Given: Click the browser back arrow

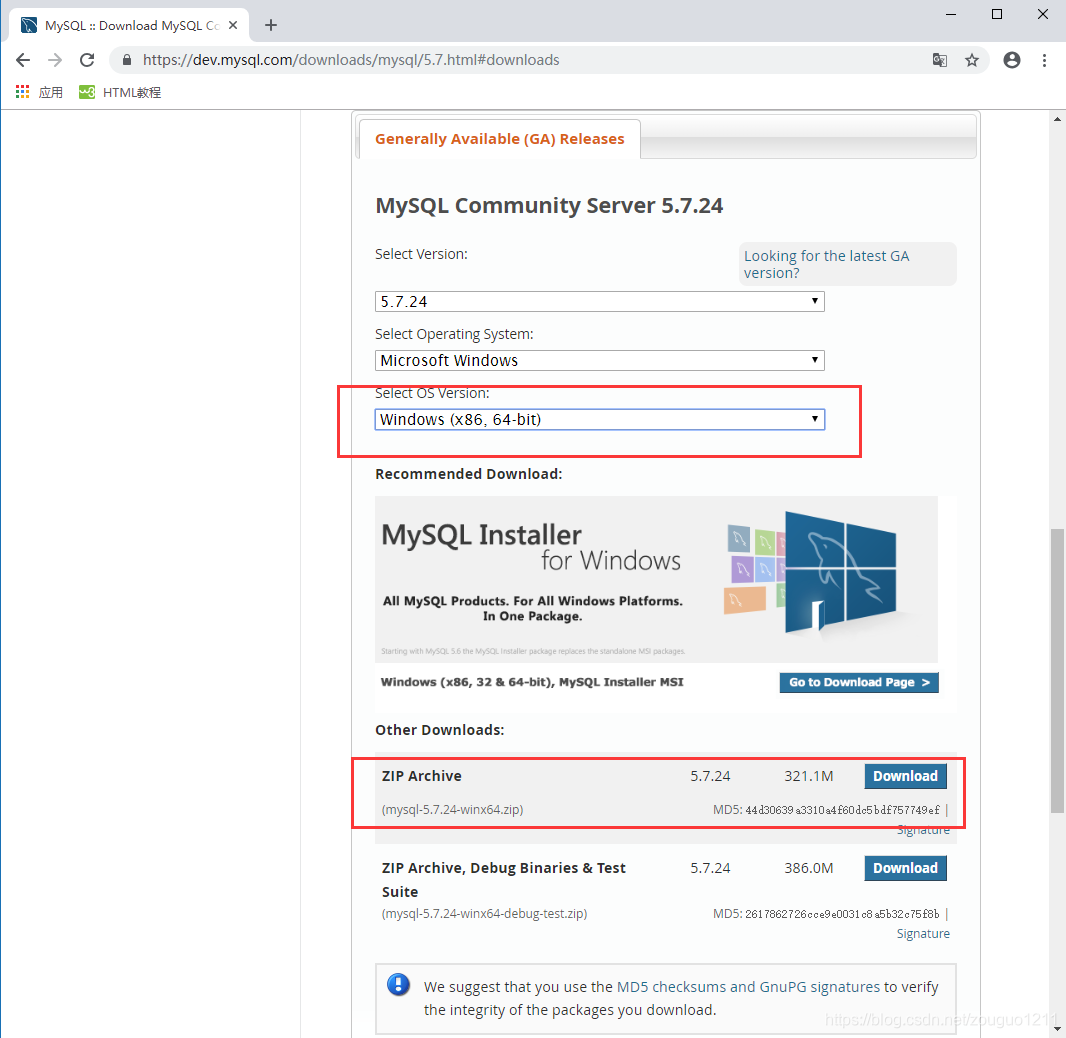Looking at the screenshot, I should 22,60.
